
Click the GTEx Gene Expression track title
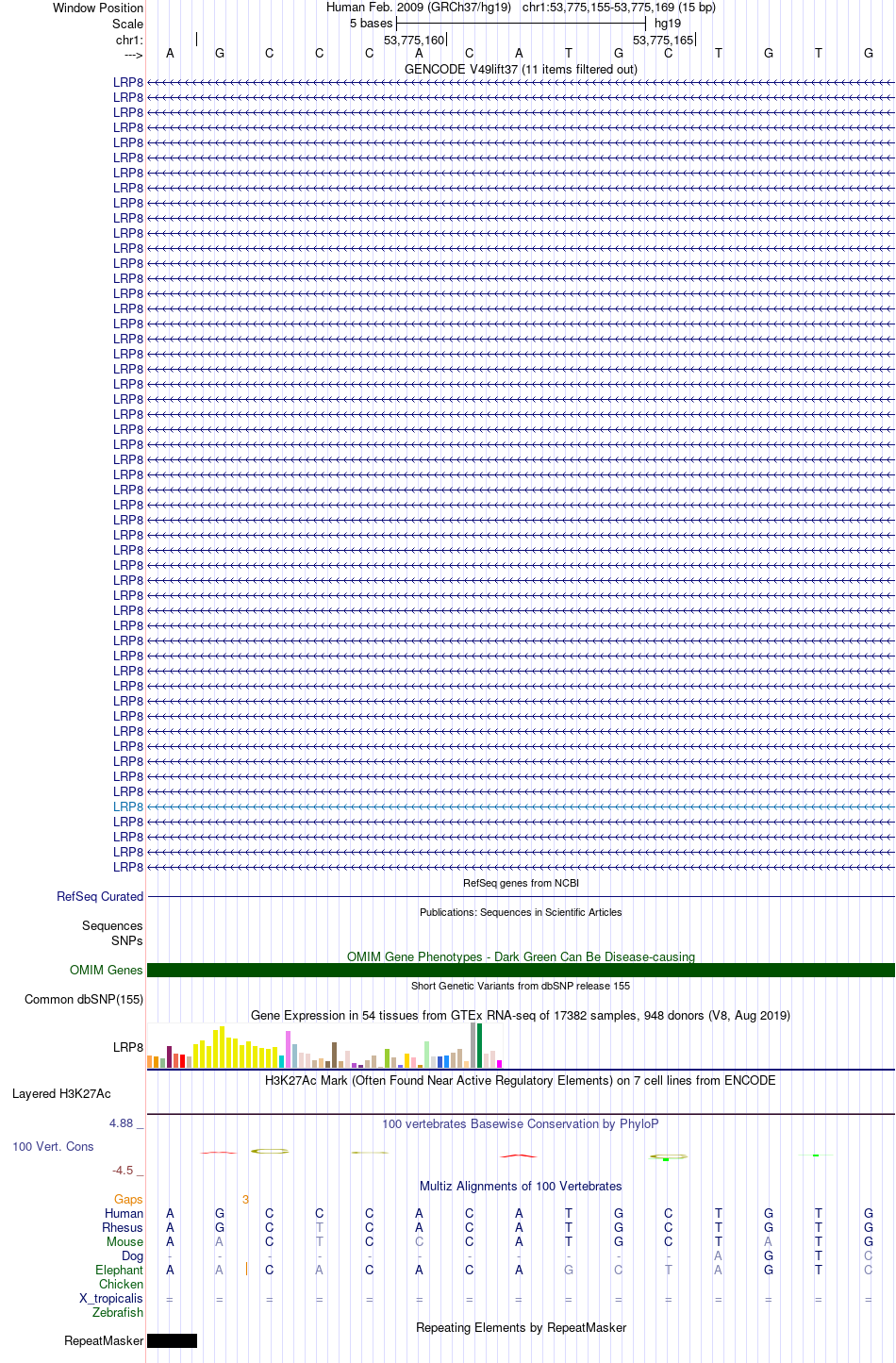pos(521,1016)
